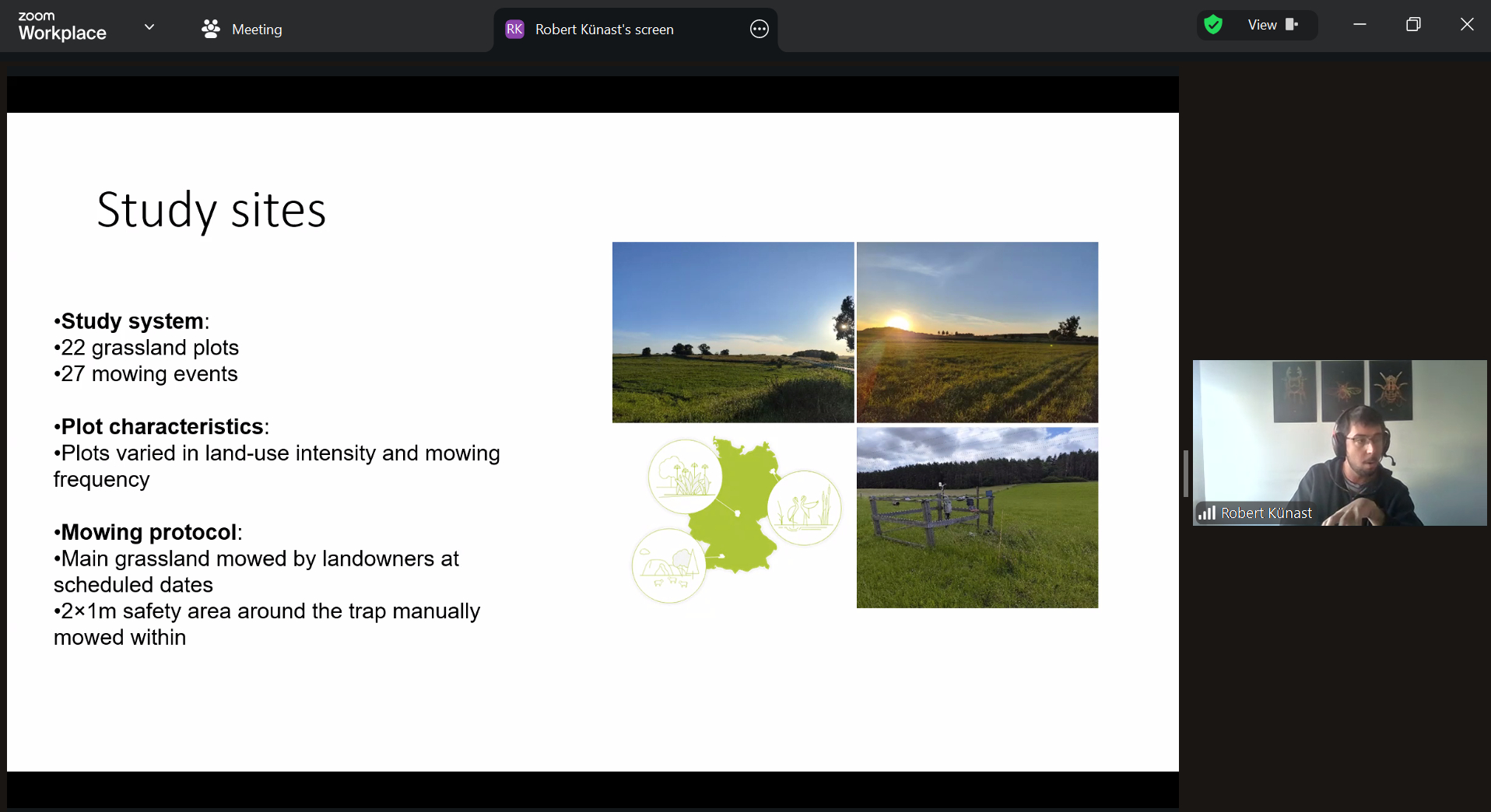Click the panel divider handle beside video
Viewport: 1491px width, 812px height.
pyautogui.click(x=1185, y=473)
